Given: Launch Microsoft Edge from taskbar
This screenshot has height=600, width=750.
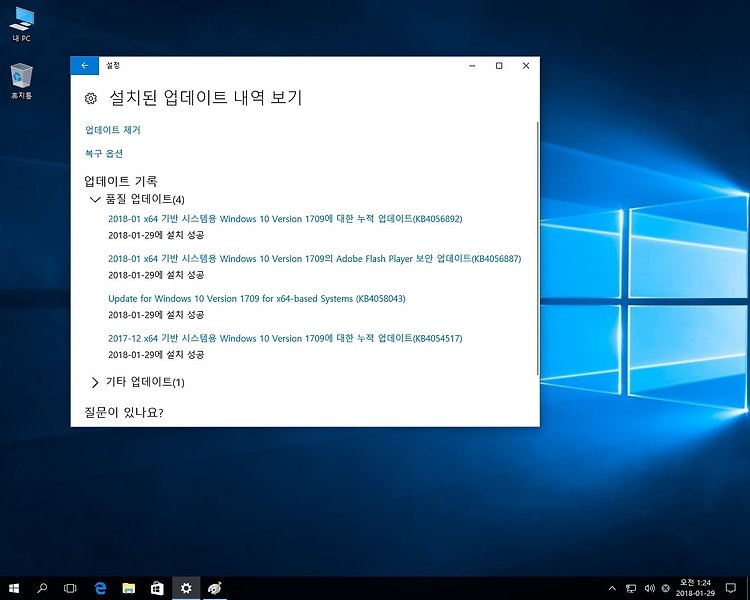Looking at the screenshot, I should [x=100, y=588].
